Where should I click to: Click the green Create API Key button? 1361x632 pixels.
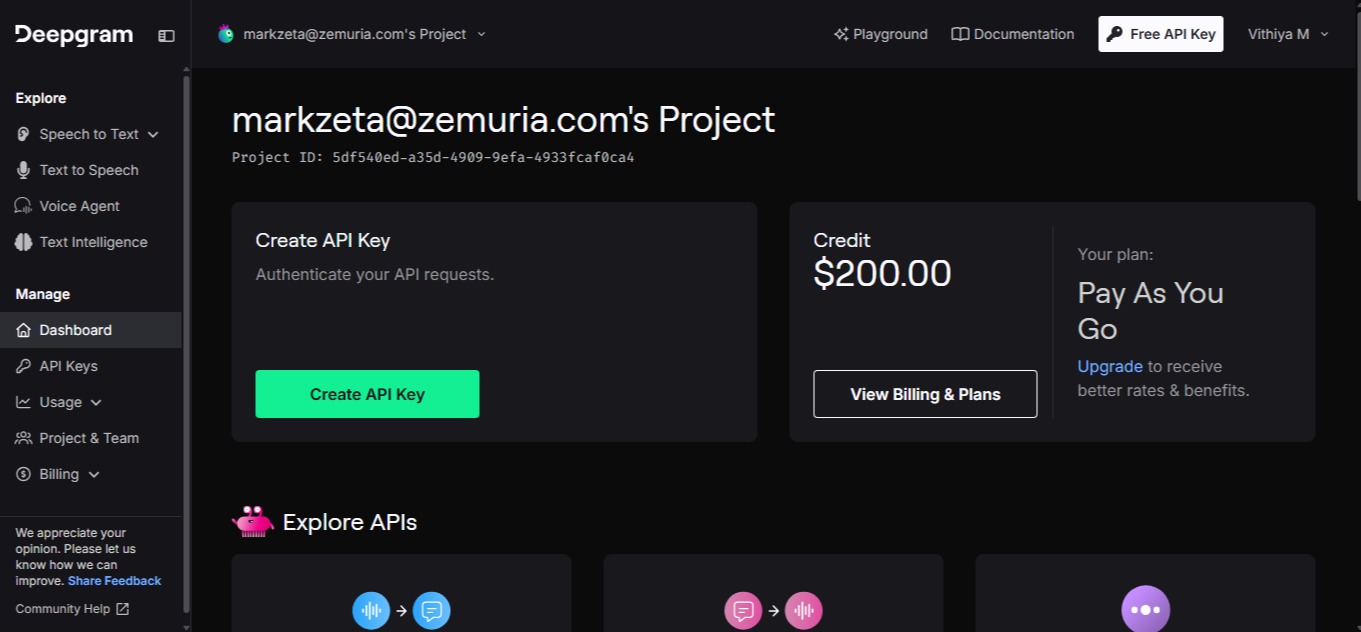point(367,394)
